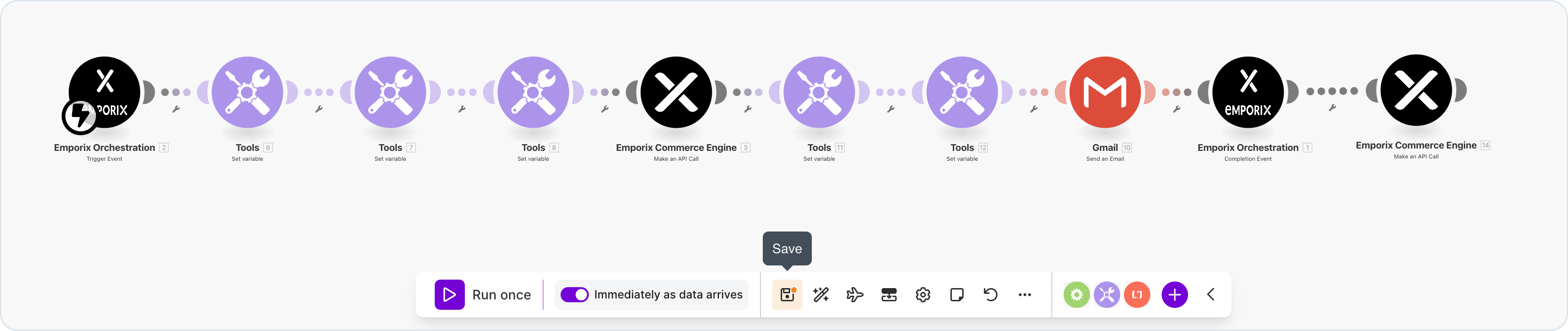The image size is (1568, 331).
Task: Collapse the favorites with the chevron
Action: pyautogui.click(x=1211, y=295)
